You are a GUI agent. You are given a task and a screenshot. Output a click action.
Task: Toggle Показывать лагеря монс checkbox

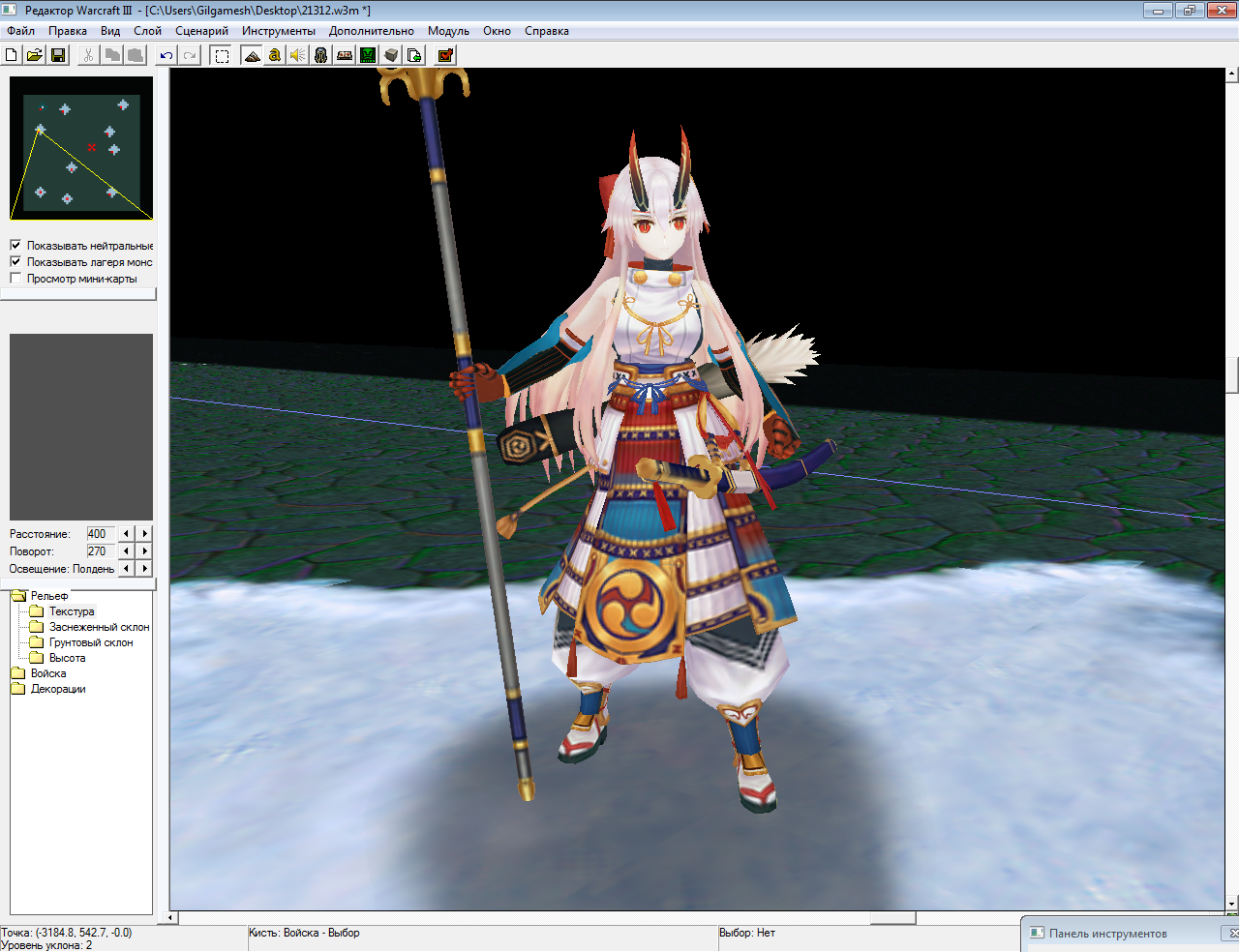[x=15, y=261]
